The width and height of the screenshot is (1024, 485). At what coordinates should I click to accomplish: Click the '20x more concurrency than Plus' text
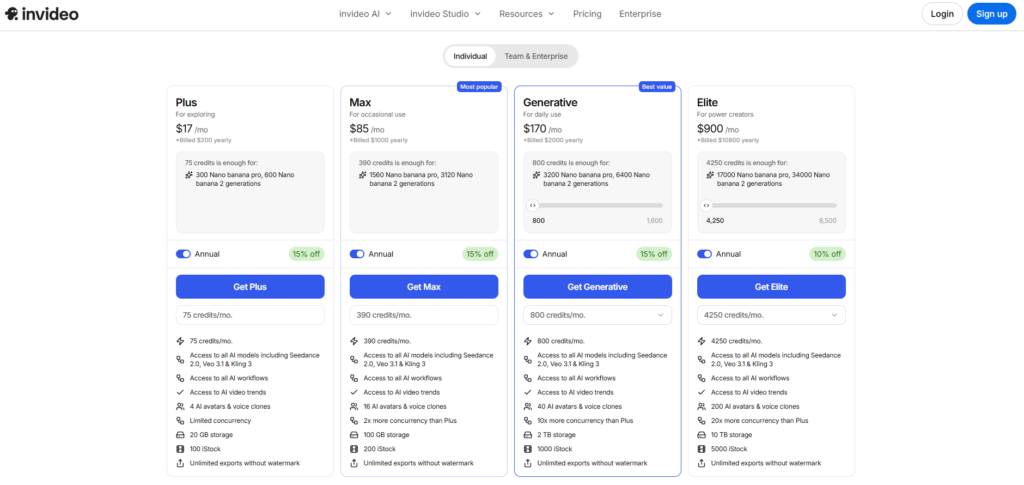(760, 420)
